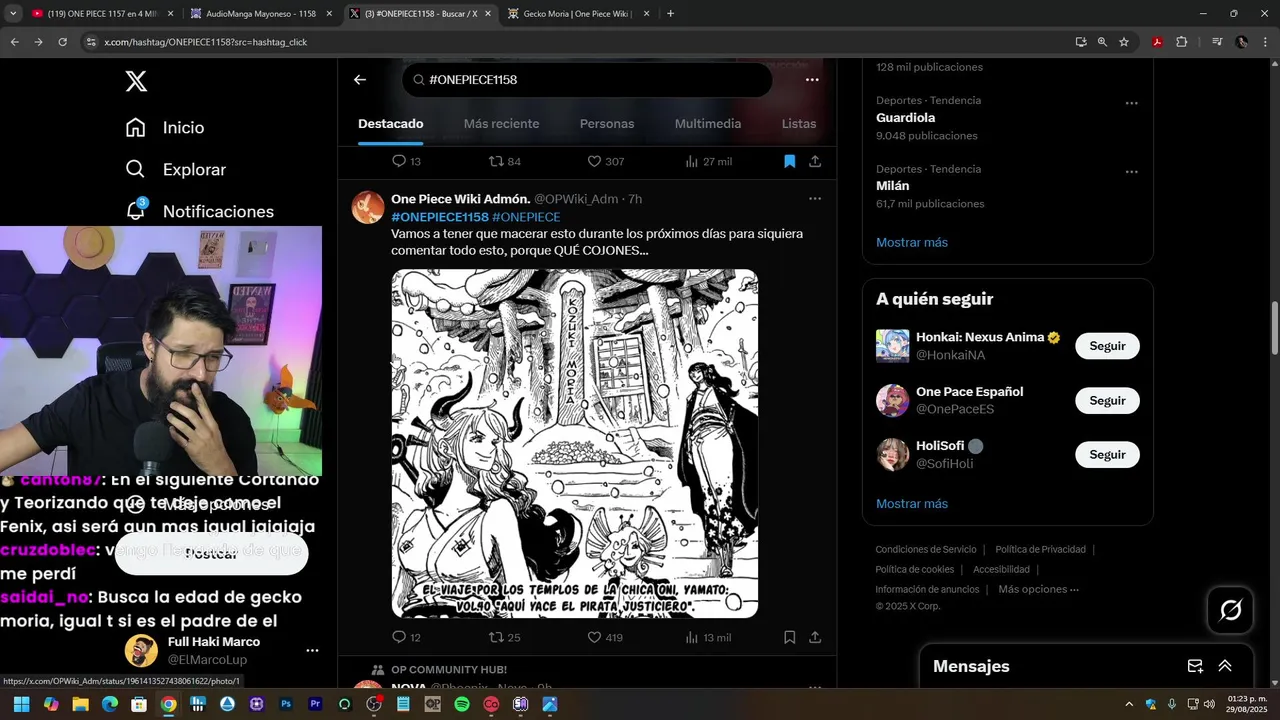View stats of post with 13 mil views
The image size is (1280, 720).
point(708,637)
